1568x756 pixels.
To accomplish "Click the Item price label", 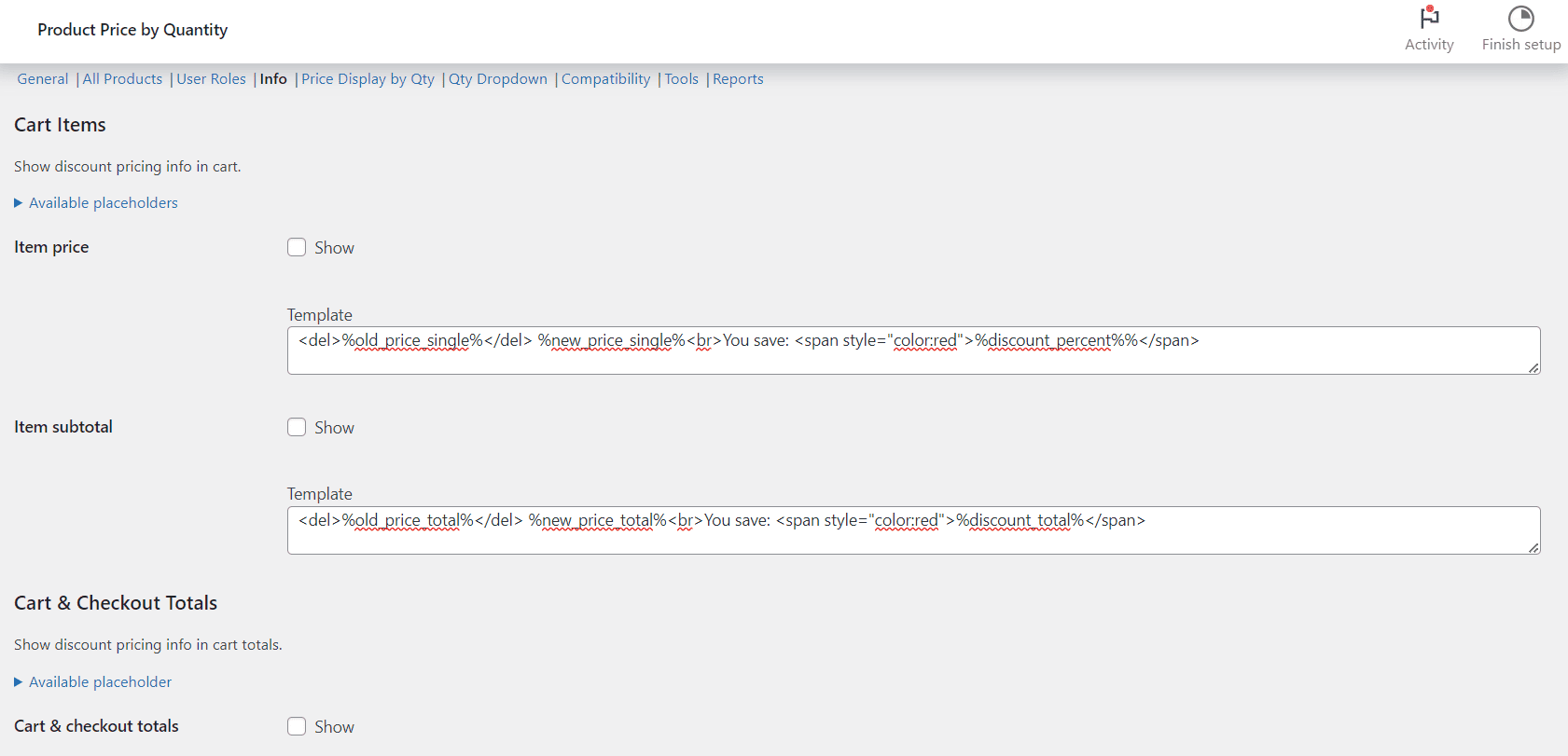I will click(51, 247).
